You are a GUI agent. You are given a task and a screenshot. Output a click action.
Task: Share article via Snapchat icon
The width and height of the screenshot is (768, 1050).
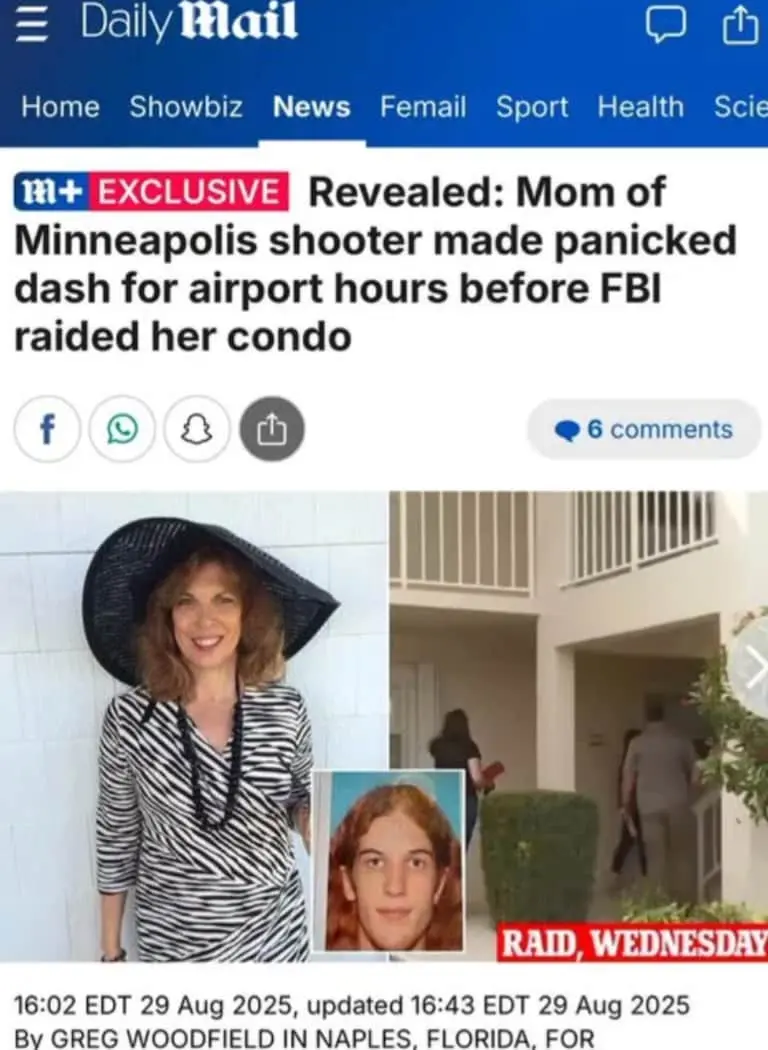[x=197, y=429]
